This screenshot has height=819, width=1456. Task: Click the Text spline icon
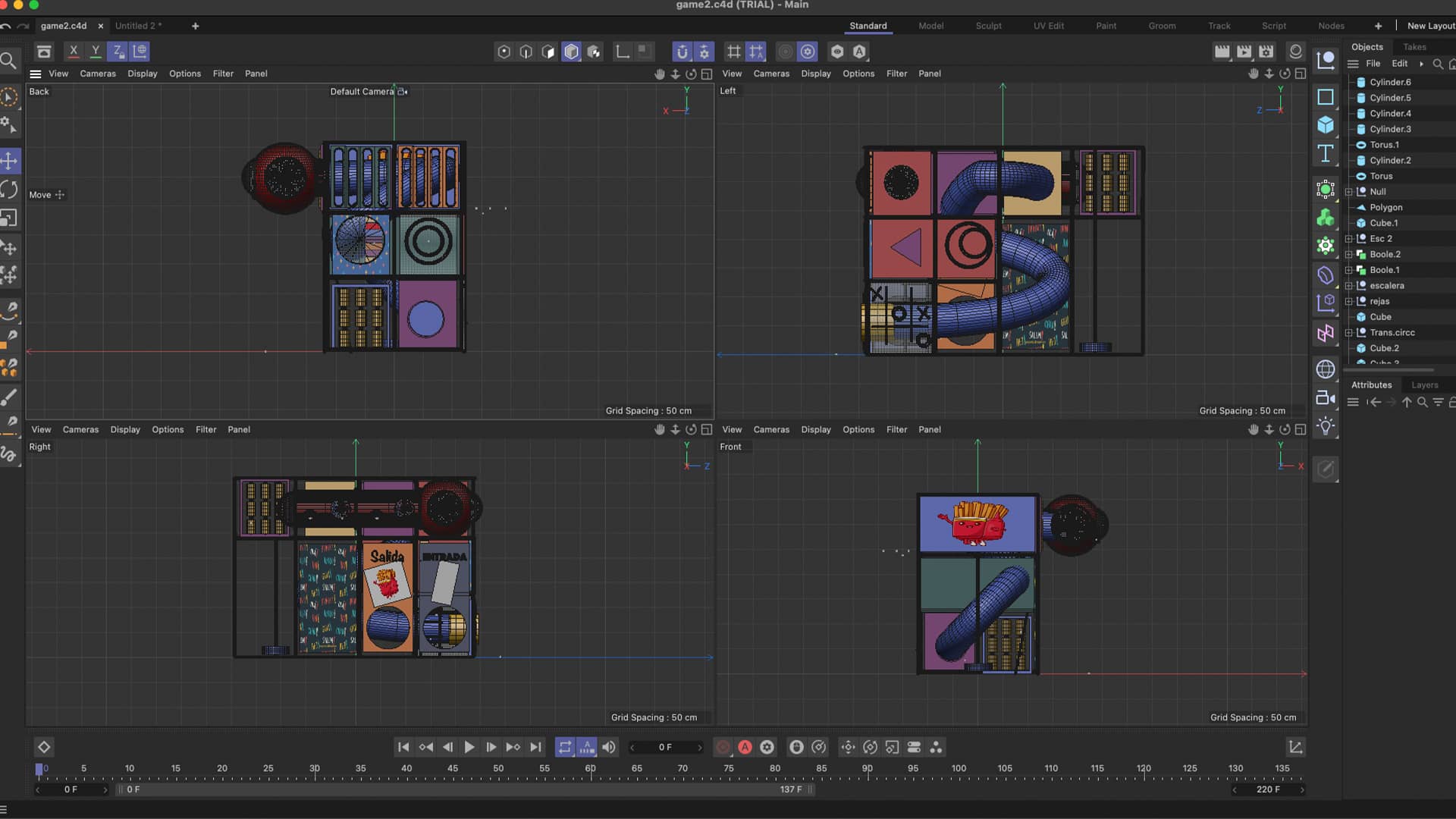tap(1326, 153)
